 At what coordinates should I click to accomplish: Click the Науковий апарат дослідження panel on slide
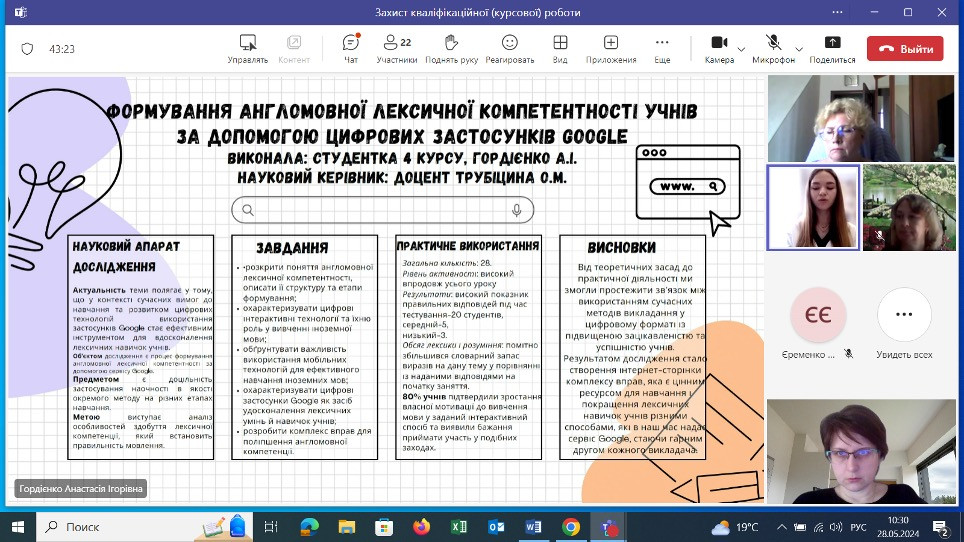click(141, 347)
